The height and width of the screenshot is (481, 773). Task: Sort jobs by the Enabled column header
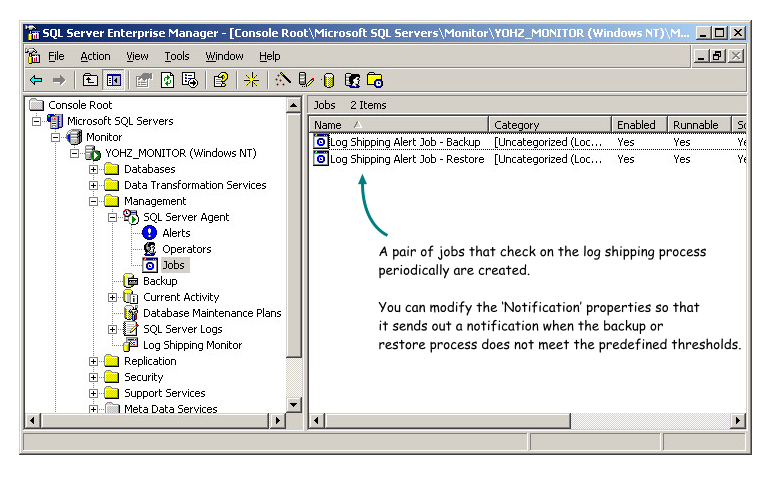[639, 125]
